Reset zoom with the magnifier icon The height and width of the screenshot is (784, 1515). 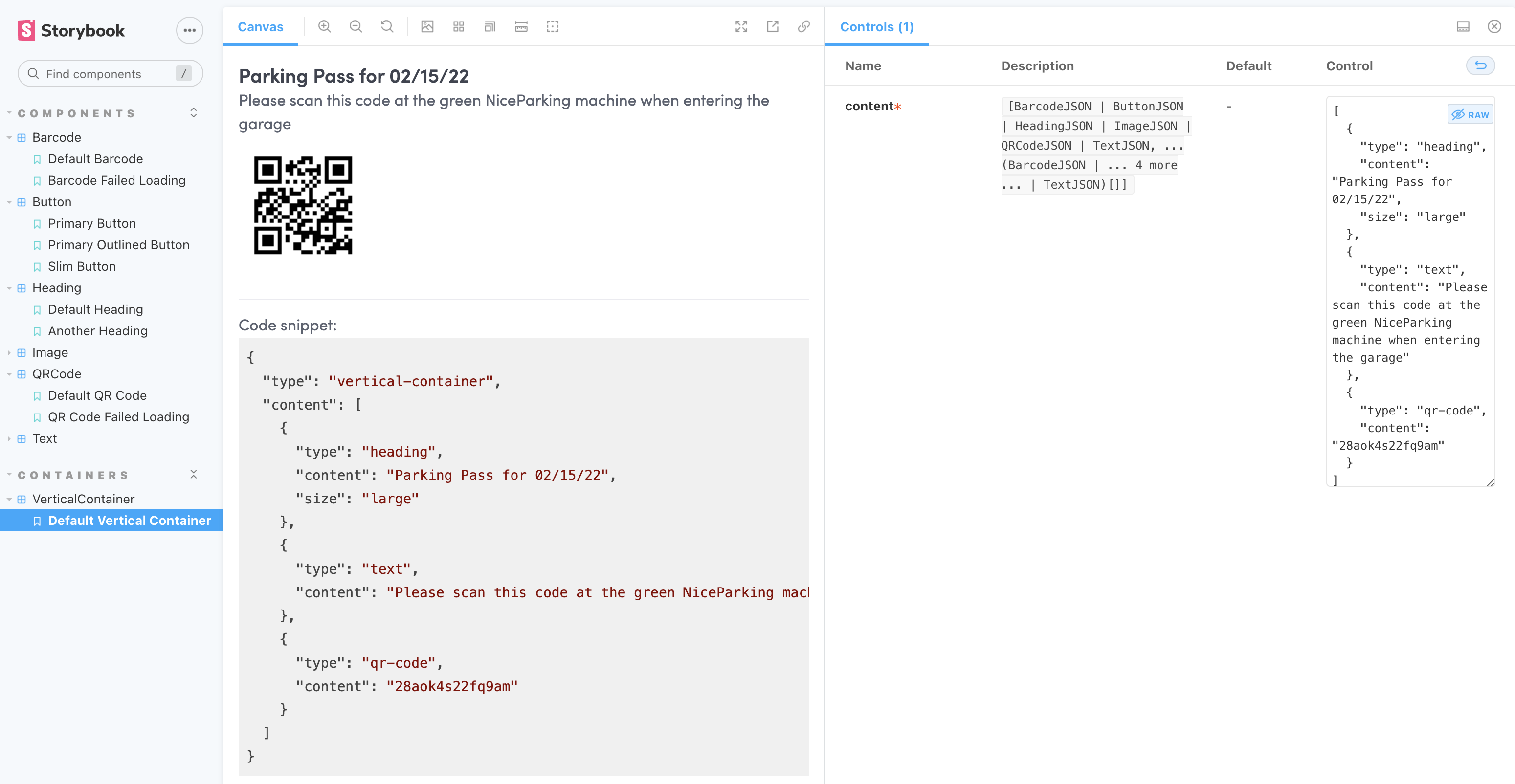pyautogui.click(x=387, y=26)
